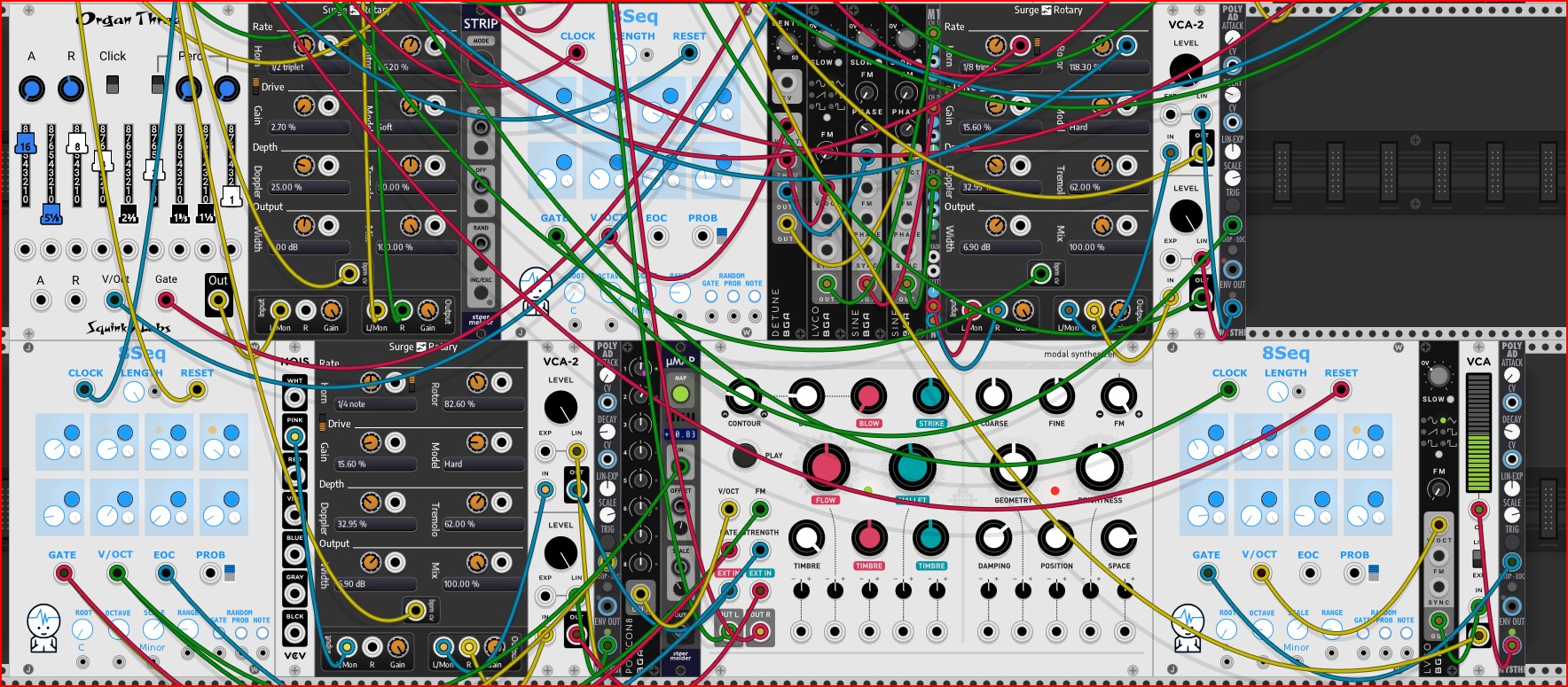Click the modal synthesizer V/OCT input jack
This screenshot has height=687, width=1568.
[728, 509]
